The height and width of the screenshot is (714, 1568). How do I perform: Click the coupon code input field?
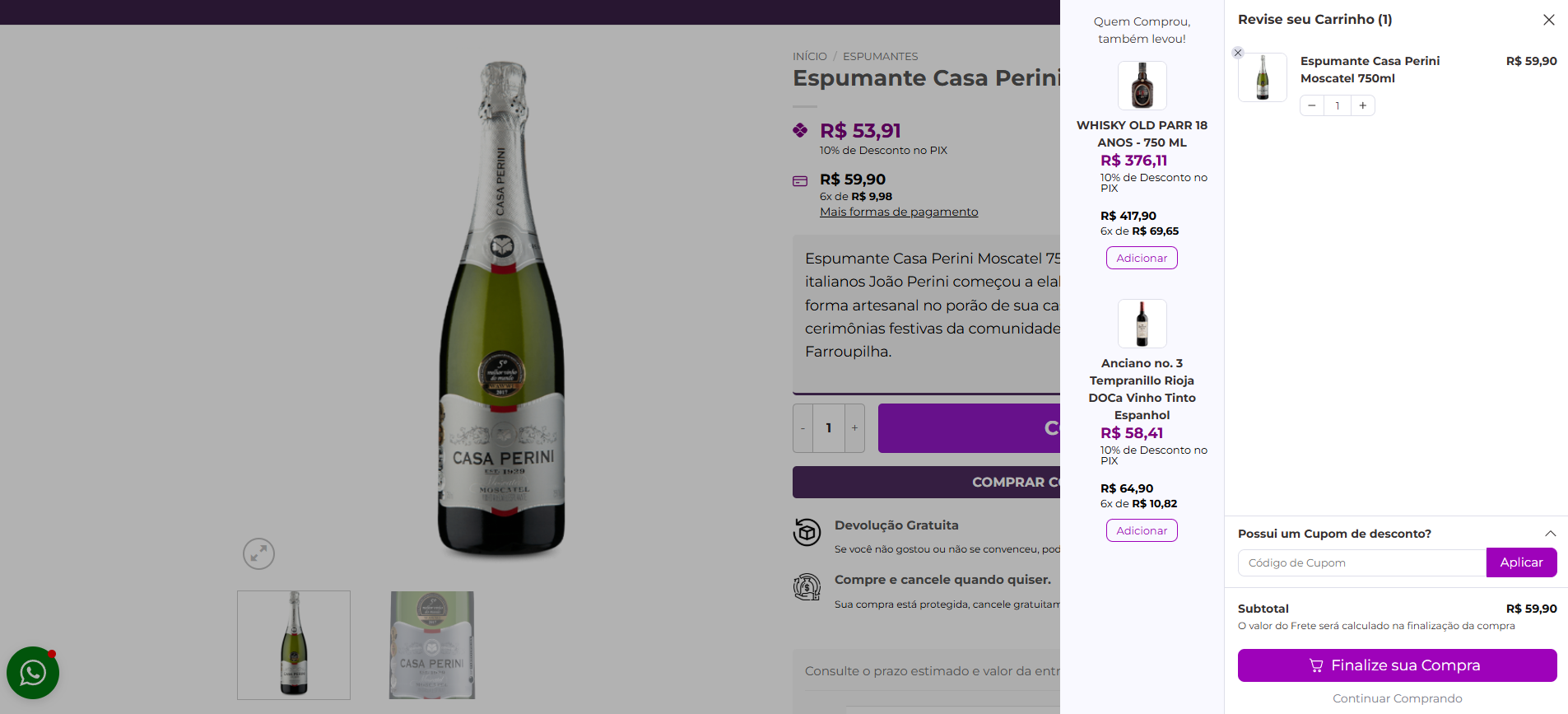pyautogui.click(x=1362, y=562)
